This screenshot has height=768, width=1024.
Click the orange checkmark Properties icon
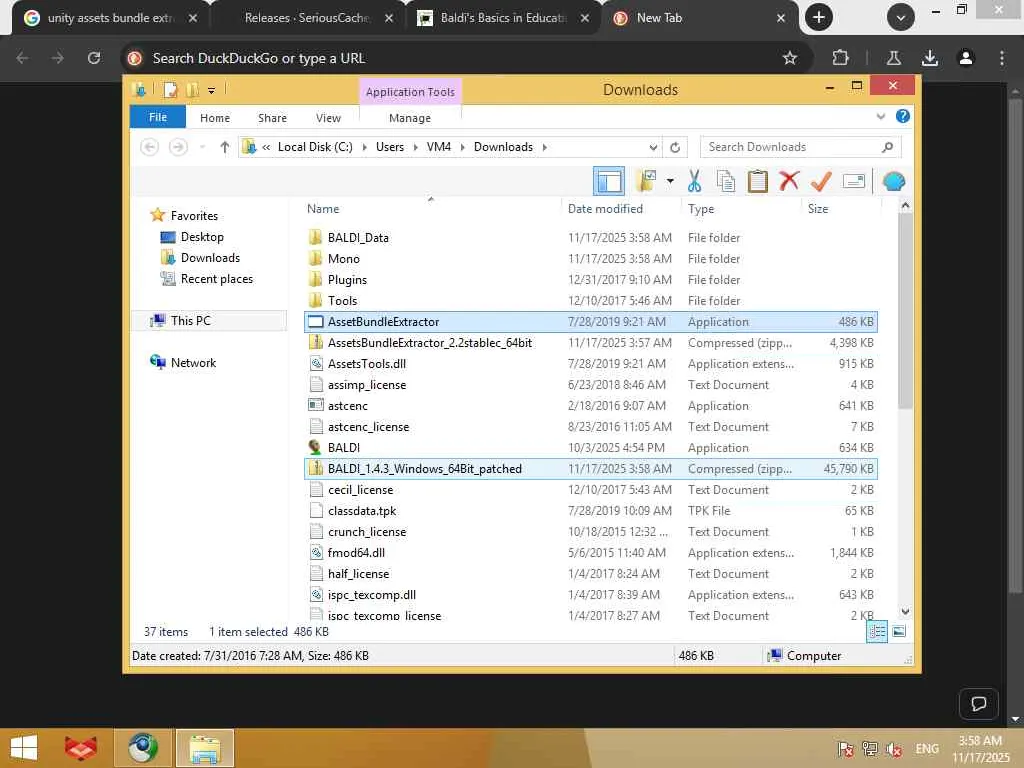pyautogui.click(x=821, y=181)
